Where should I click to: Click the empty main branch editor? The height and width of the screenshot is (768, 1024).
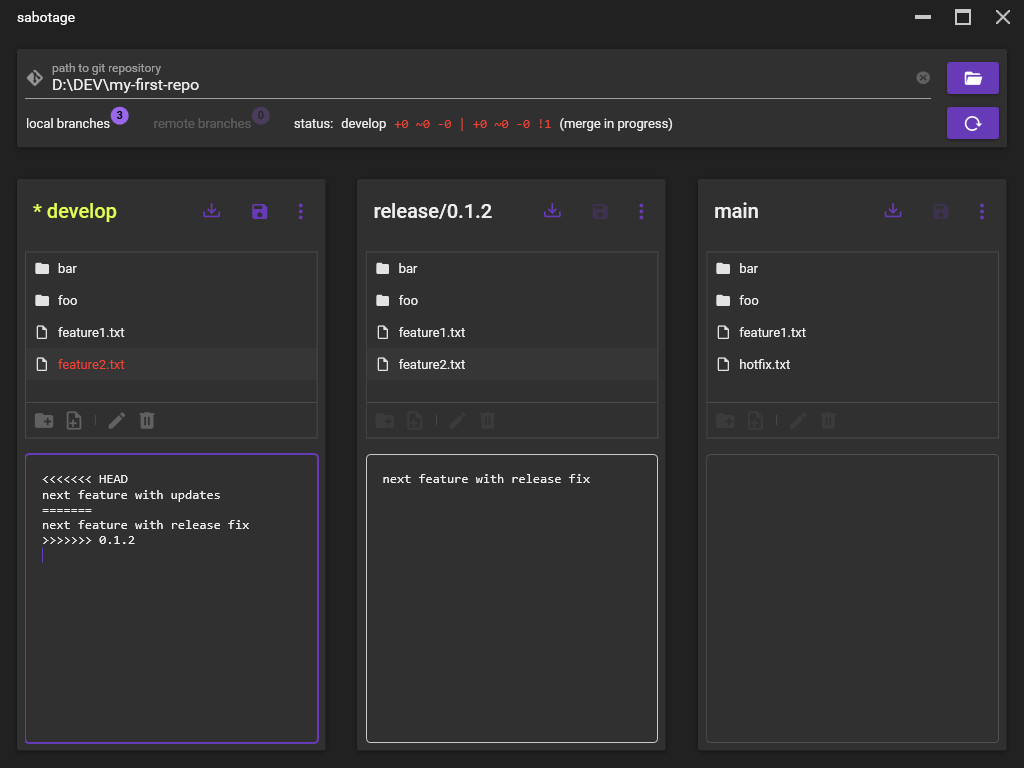[852, 598]
